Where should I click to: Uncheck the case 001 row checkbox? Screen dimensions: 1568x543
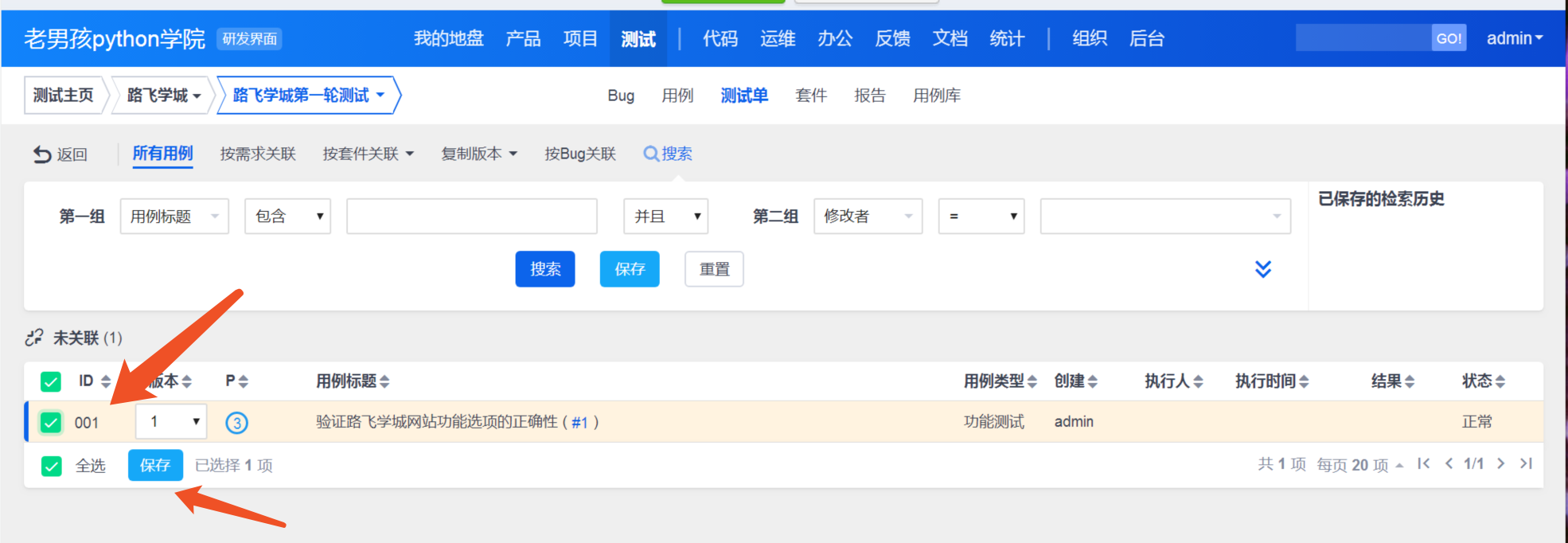[x=51, y=422]
